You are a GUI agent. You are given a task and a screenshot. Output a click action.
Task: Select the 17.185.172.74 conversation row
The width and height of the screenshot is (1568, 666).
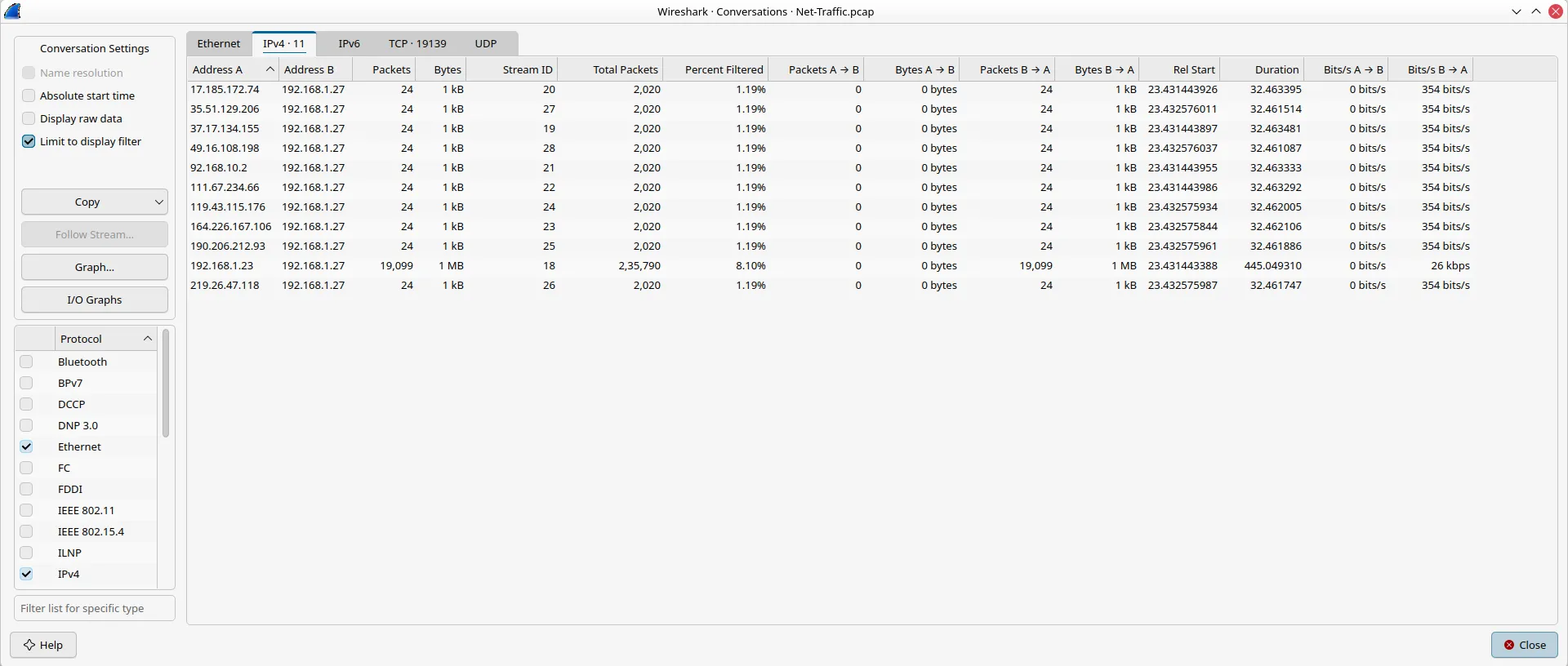click(x=830, y=89)
